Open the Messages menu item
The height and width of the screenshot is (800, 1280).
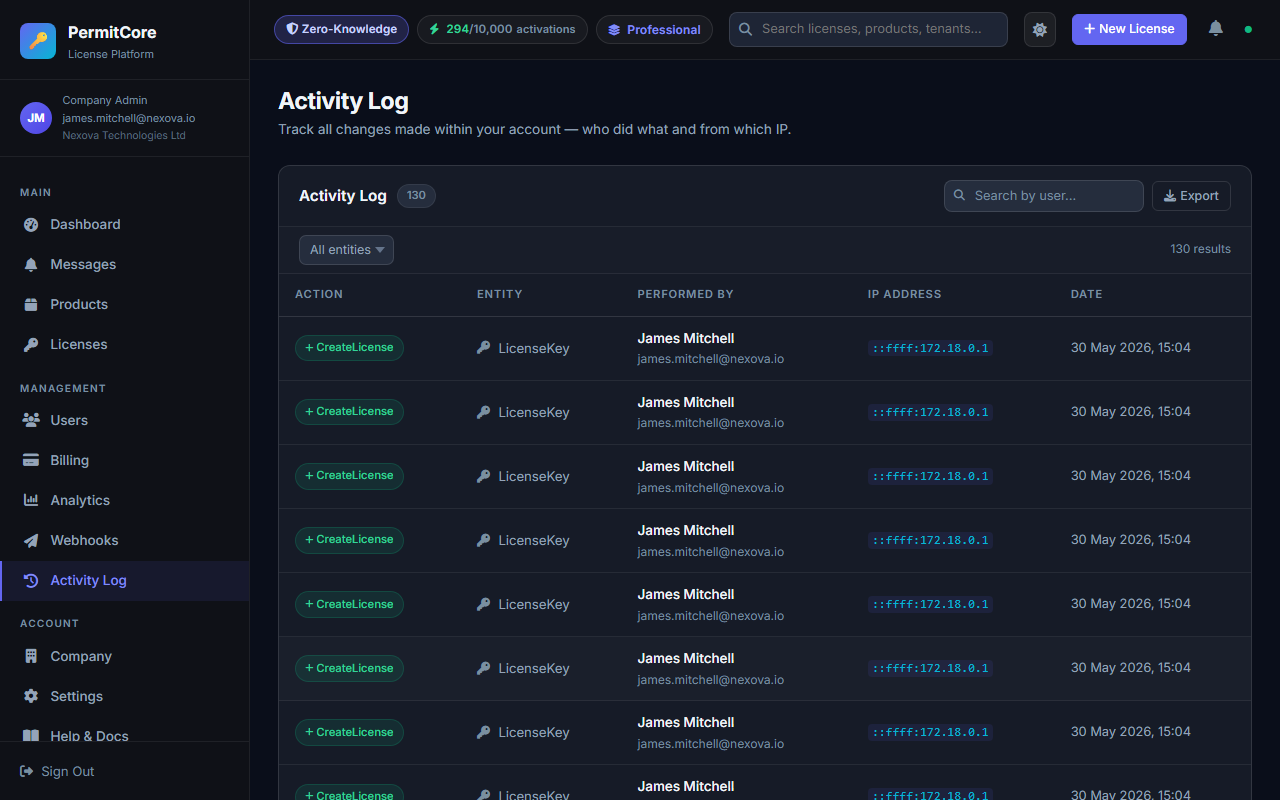pyautogui.click(x=125, y=264)
